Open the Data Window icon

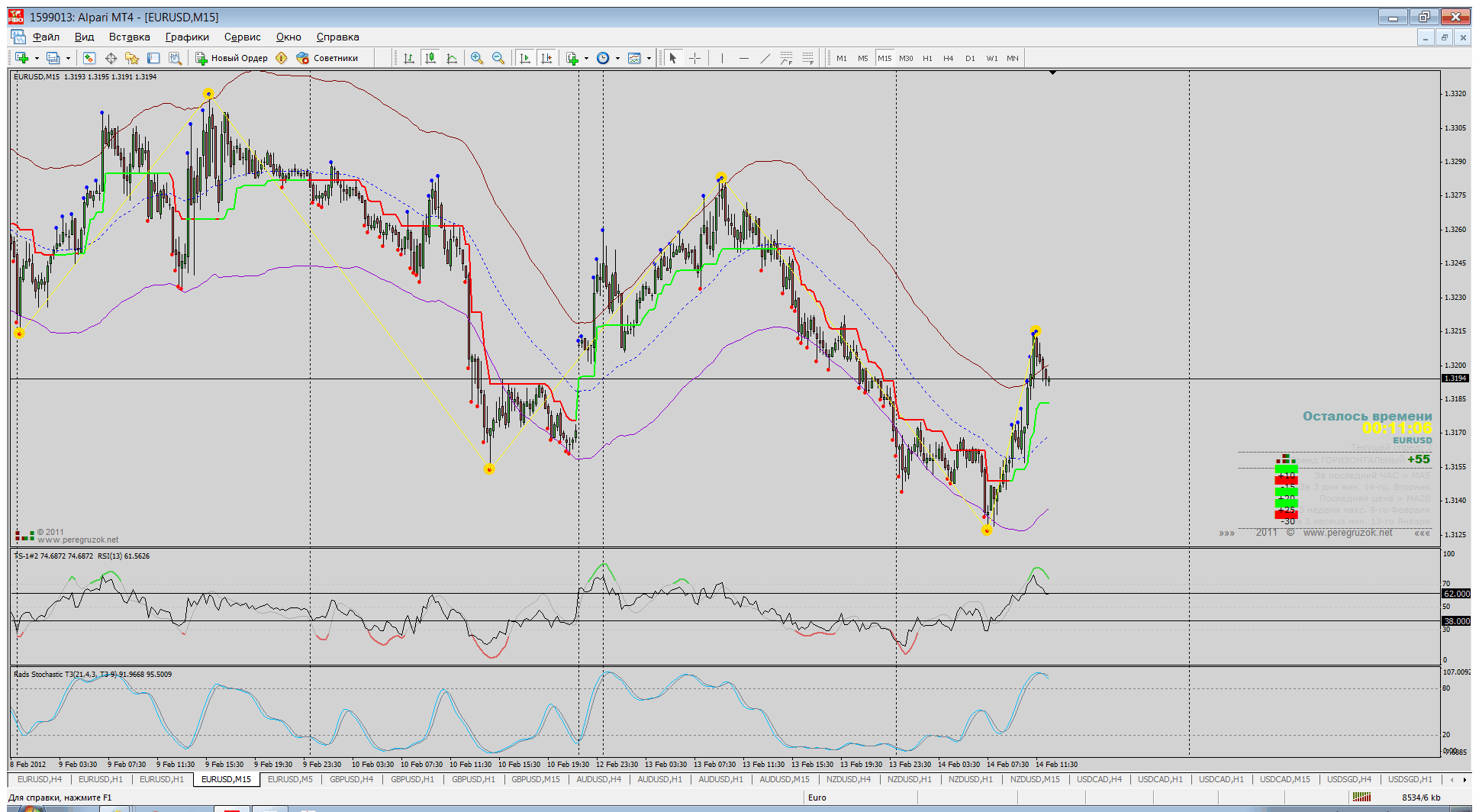pyautogui.click(x=111, y=58)
